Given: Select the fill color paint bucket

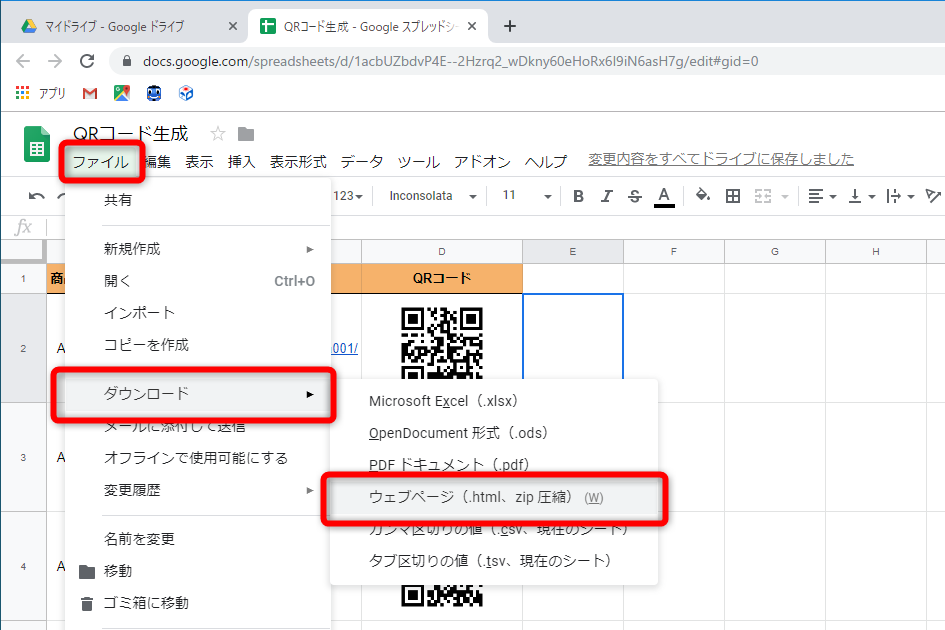Looking at the screenshot, I should pyautogui.click(x=700, y=196).
